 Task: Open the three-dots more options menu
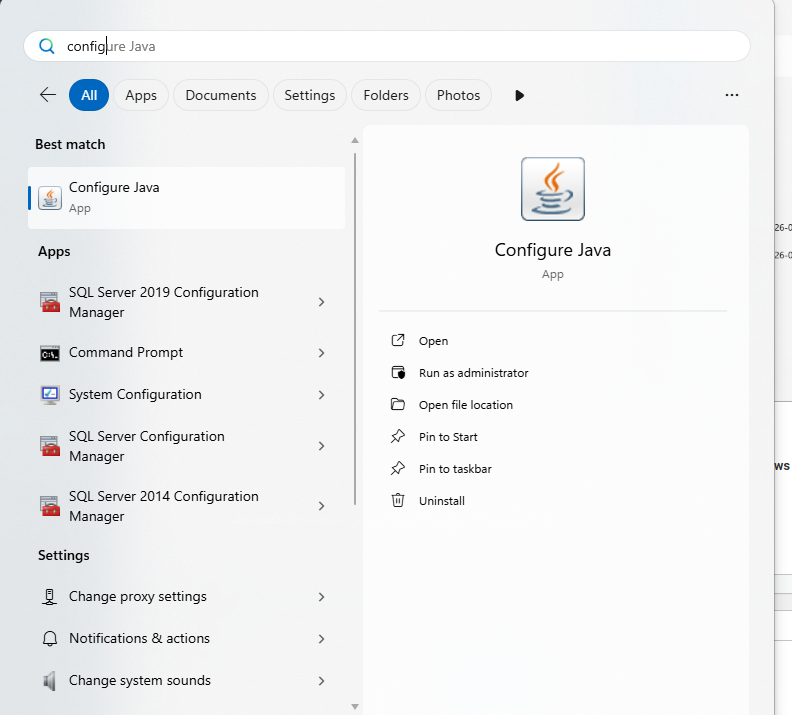[x=731, y=95]
